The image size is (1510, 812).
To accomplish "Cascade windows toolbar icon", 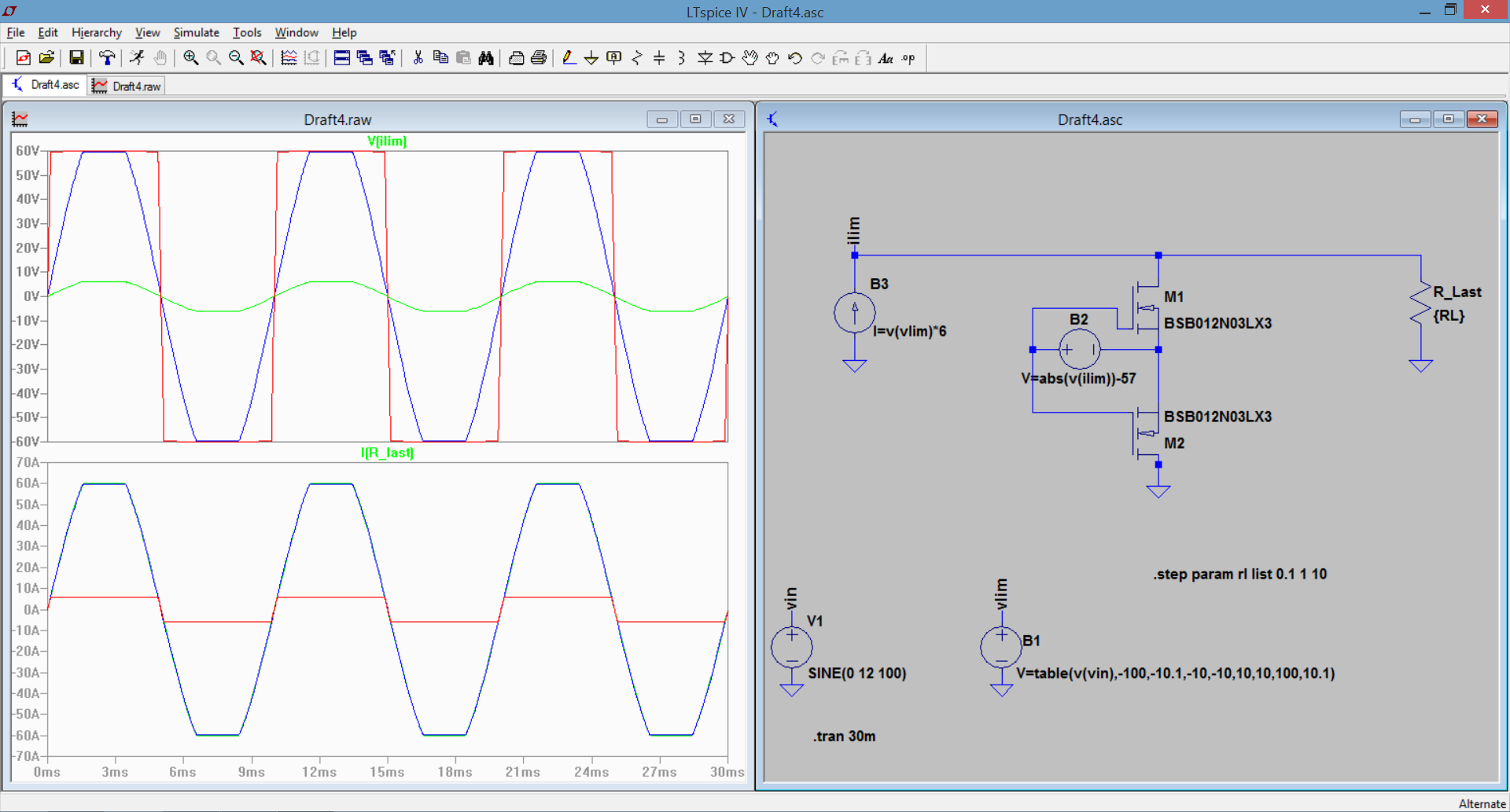I will (364, 57).
